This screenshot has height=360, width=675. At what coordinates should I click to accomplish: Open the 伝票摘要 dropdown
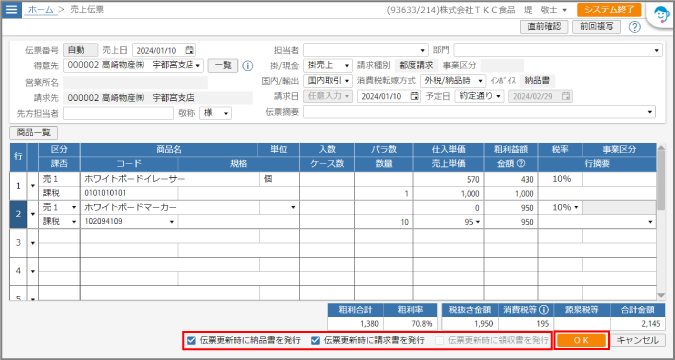tap(650, 112)
